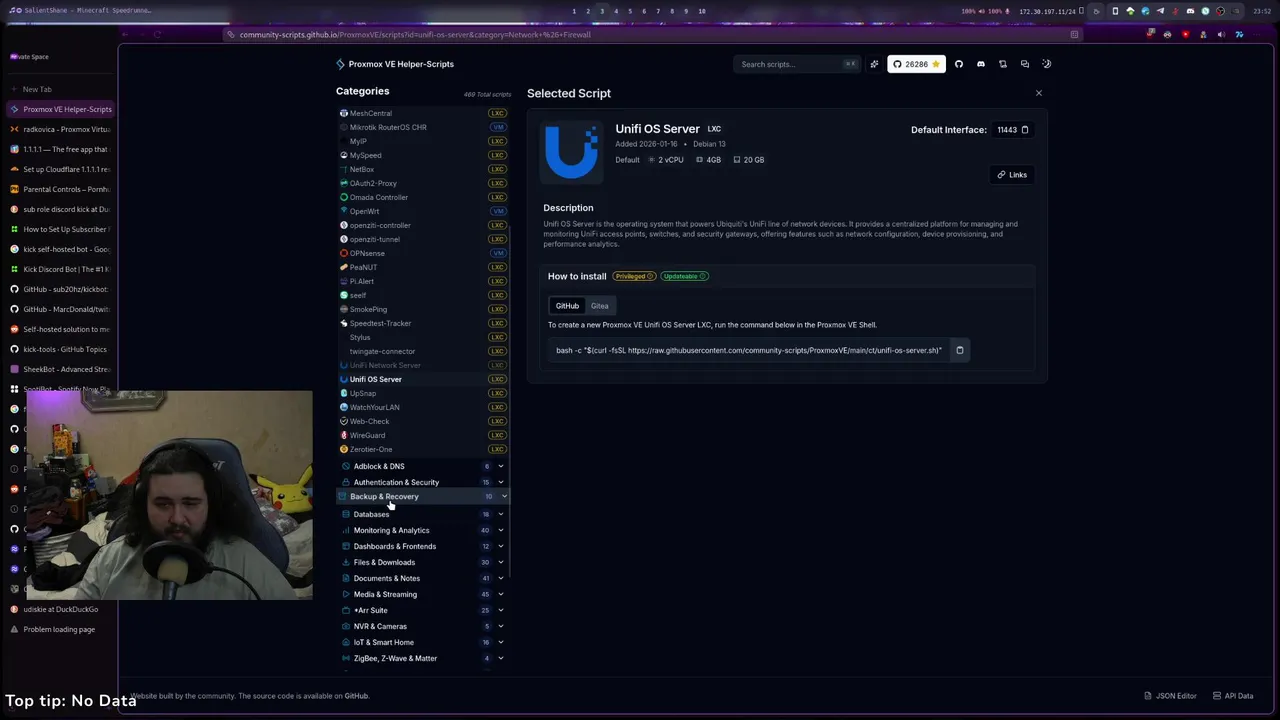This screenshot has height=720, width=1280.
Task: Select Omada Controller script entry
Action: pyautogui.click(x=424, y=197)
